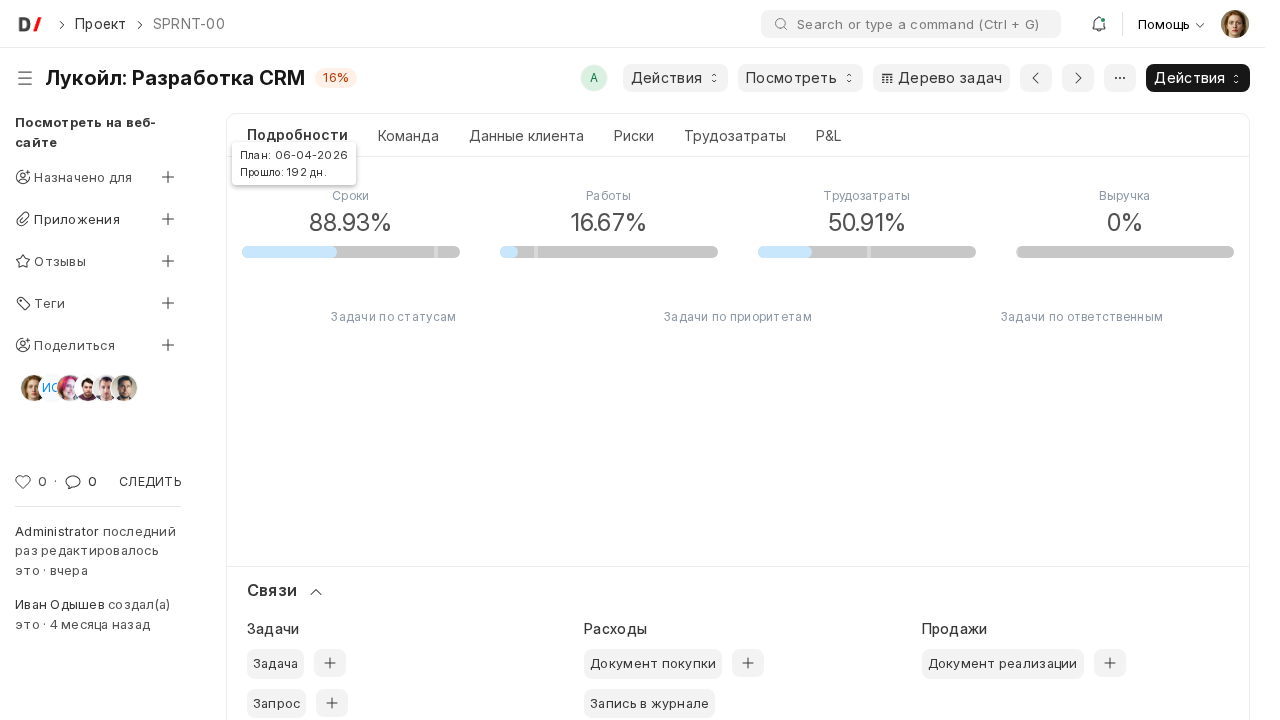1280x720 pixels.
Task: Open user profile avatar menu
Action: (1235, 24)
